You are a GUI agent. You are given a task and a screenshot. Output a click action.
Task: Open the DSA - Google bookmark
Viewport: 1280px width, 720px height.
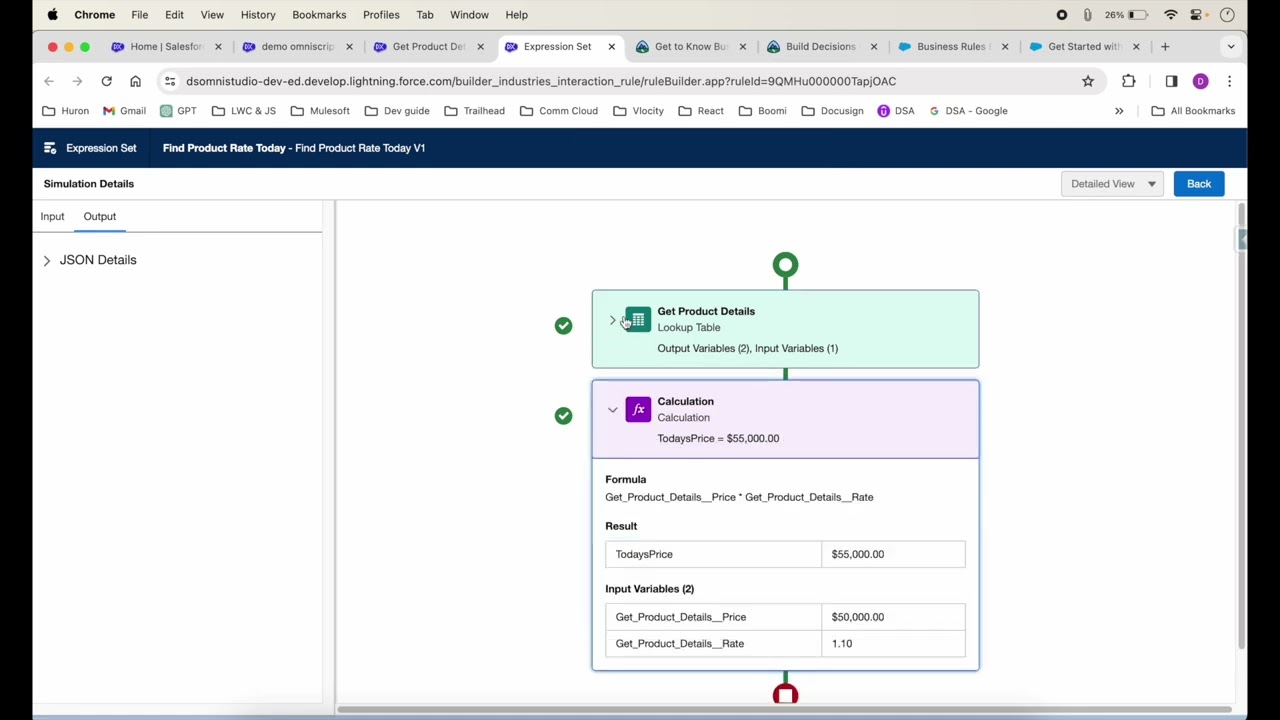click(x=968, y=111)
